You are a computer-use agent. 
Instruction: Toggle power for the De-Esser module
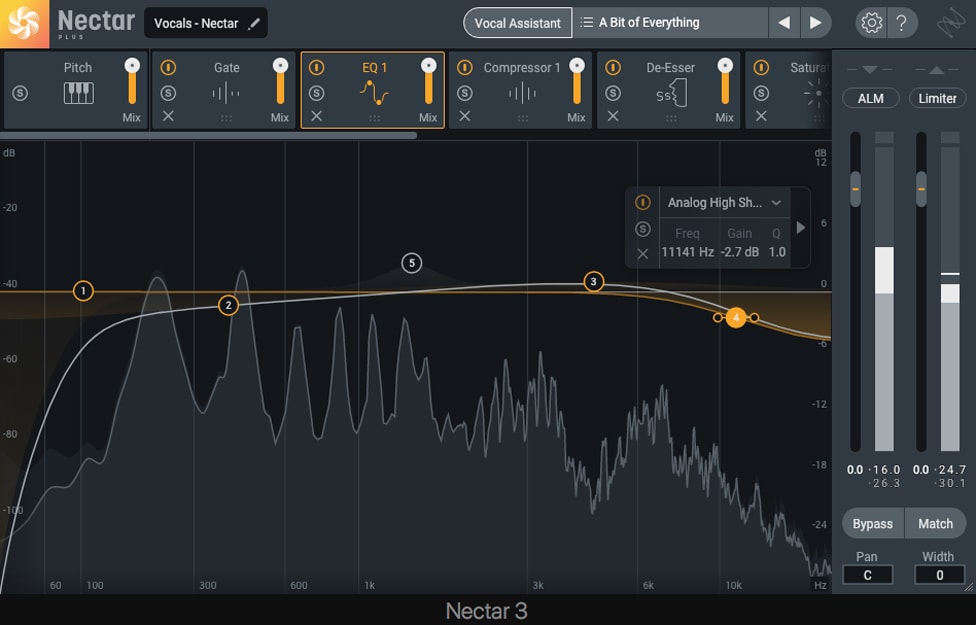612,67
